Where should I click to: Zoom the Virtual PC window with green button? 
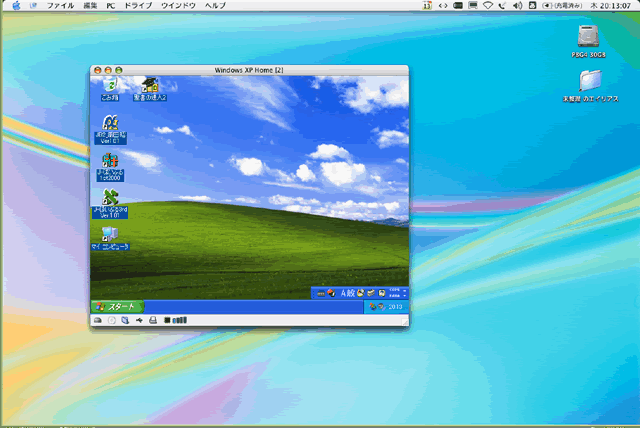118,71
